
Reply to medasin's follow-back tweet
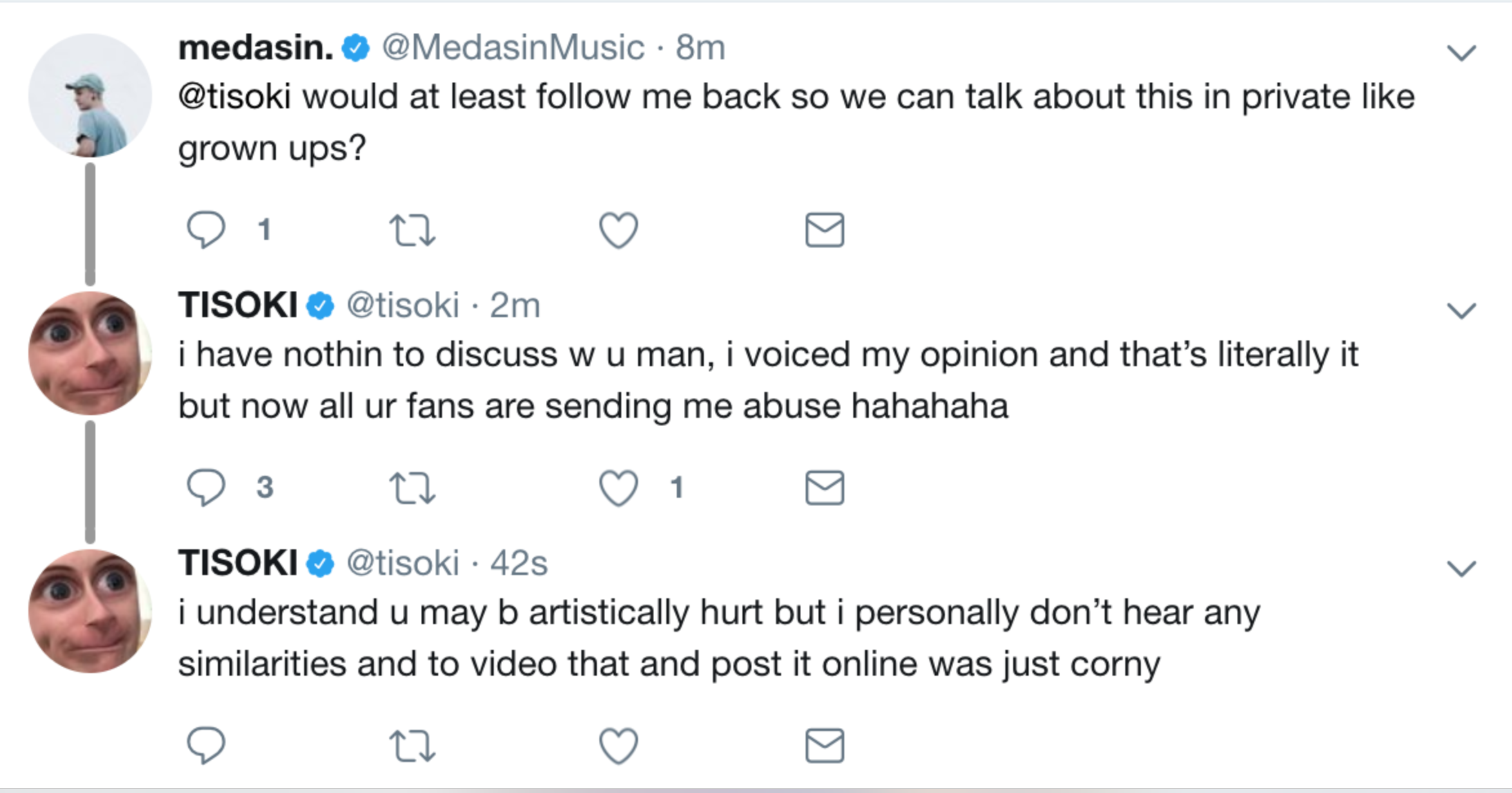tap(206, 230)
